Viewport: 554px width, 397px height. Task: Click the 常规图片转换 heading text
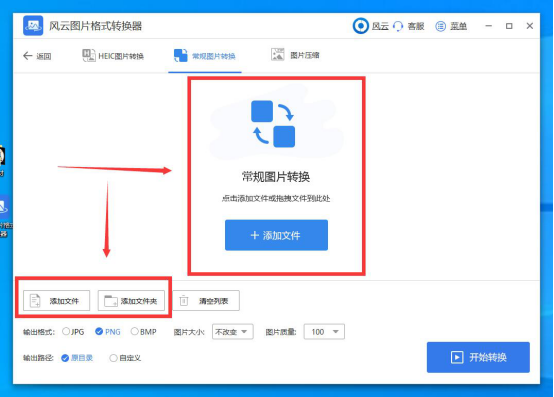(276, 177)
